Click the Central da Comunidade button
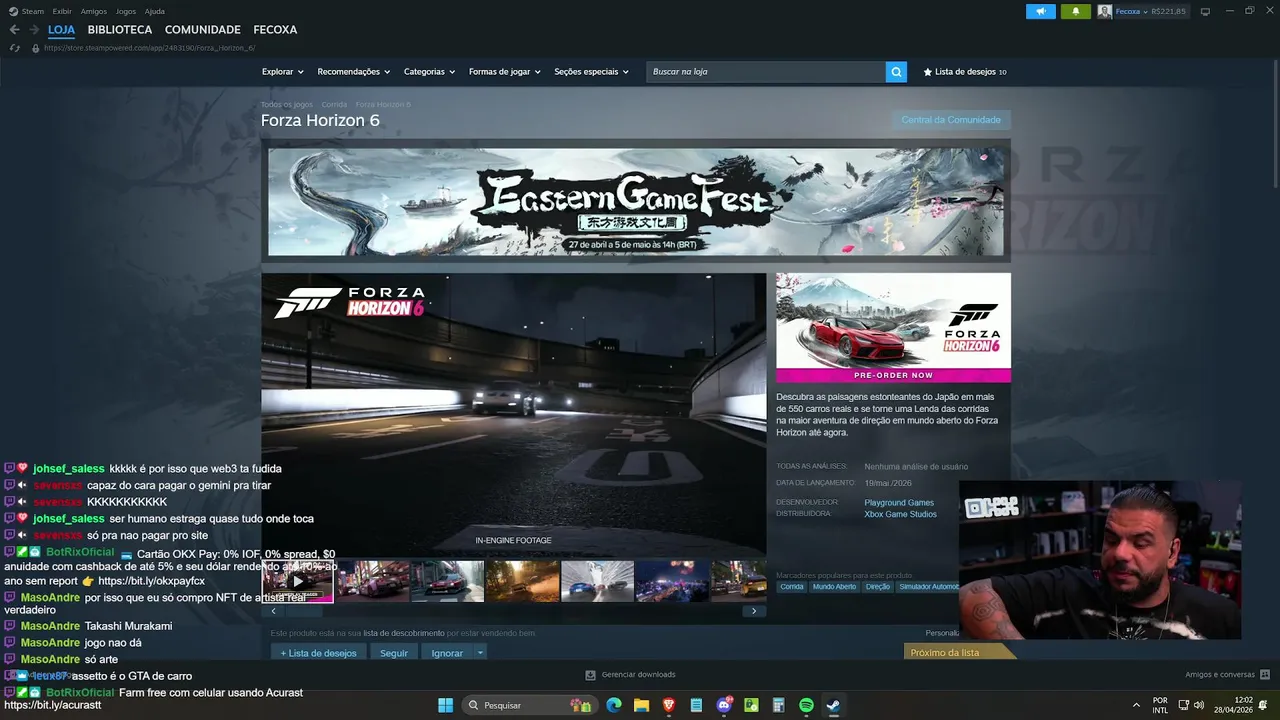 click(951, 120)
